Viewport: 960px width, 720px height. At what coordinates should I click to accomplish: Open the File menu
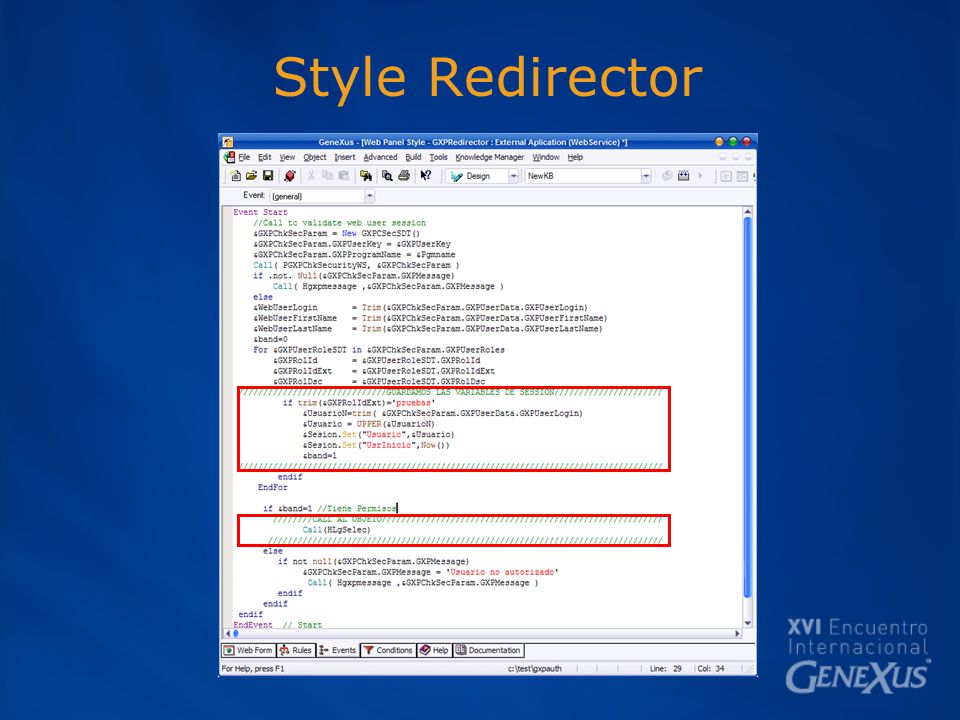click(x=244, y=157)
